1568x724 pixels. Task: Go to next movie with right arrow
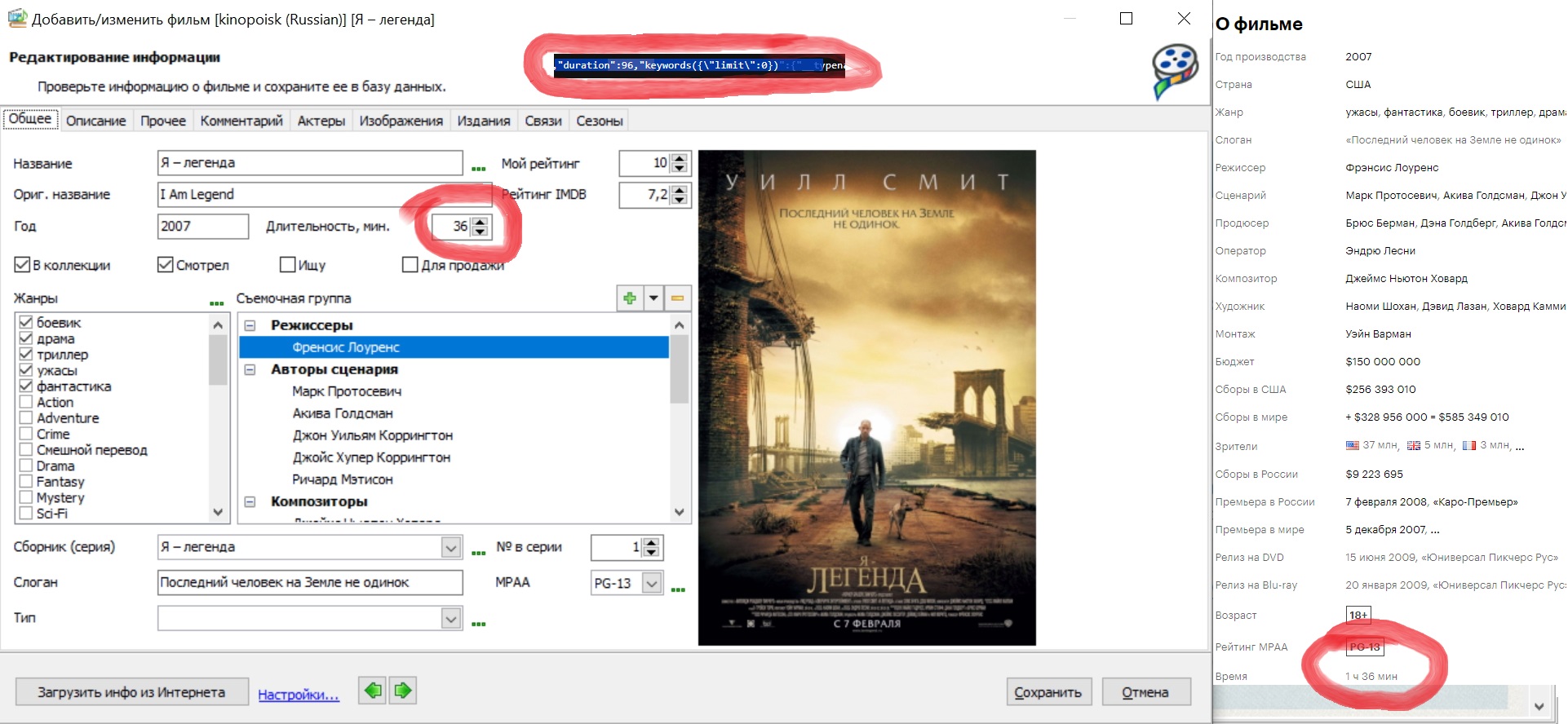(x=403, y=691)
